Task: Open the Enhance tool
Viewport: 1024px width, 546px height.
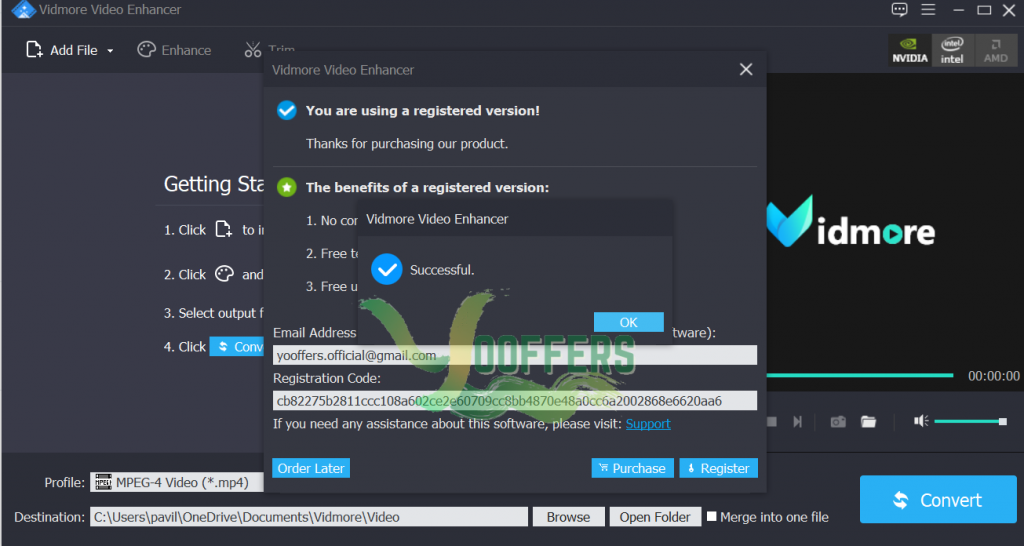Action: click(174, 50)
